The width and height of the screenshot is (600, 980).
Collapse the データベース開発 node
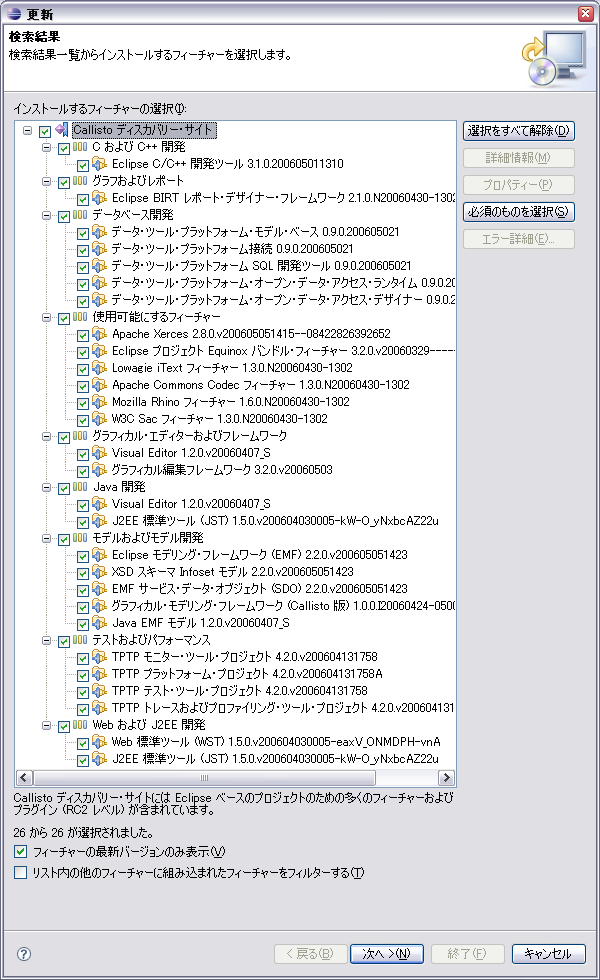click(46, 216)
